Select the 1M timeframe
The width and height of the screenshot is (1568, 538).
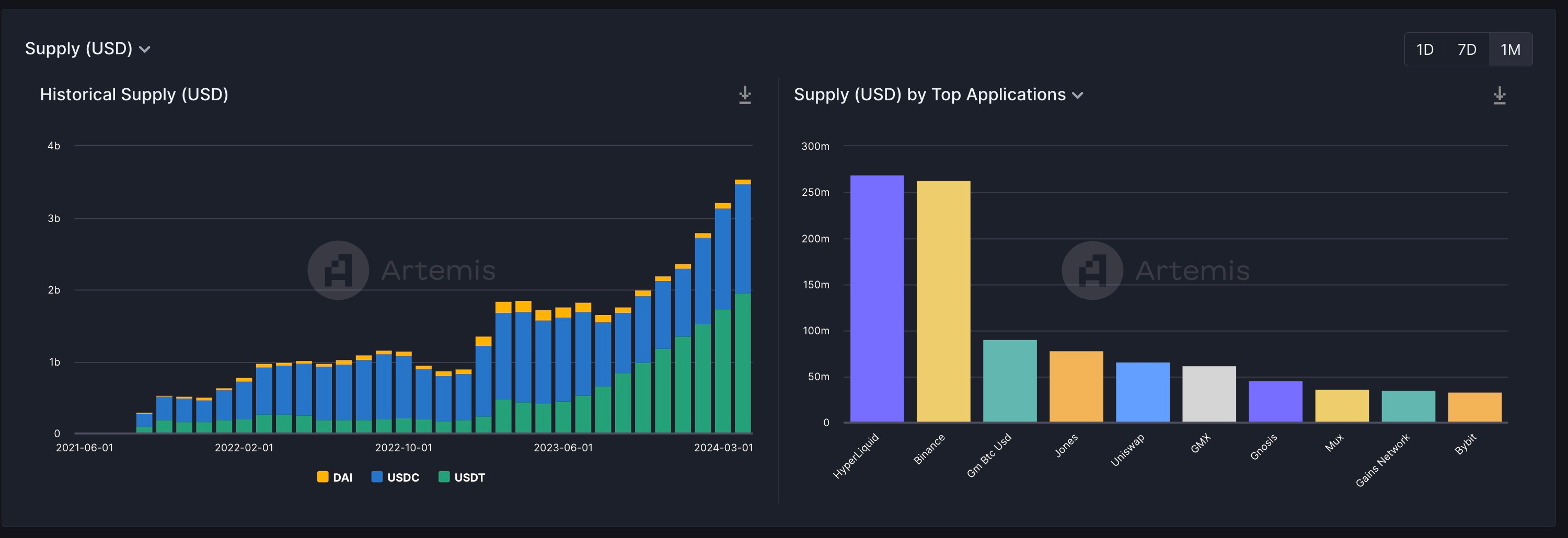click(1510, 49)
